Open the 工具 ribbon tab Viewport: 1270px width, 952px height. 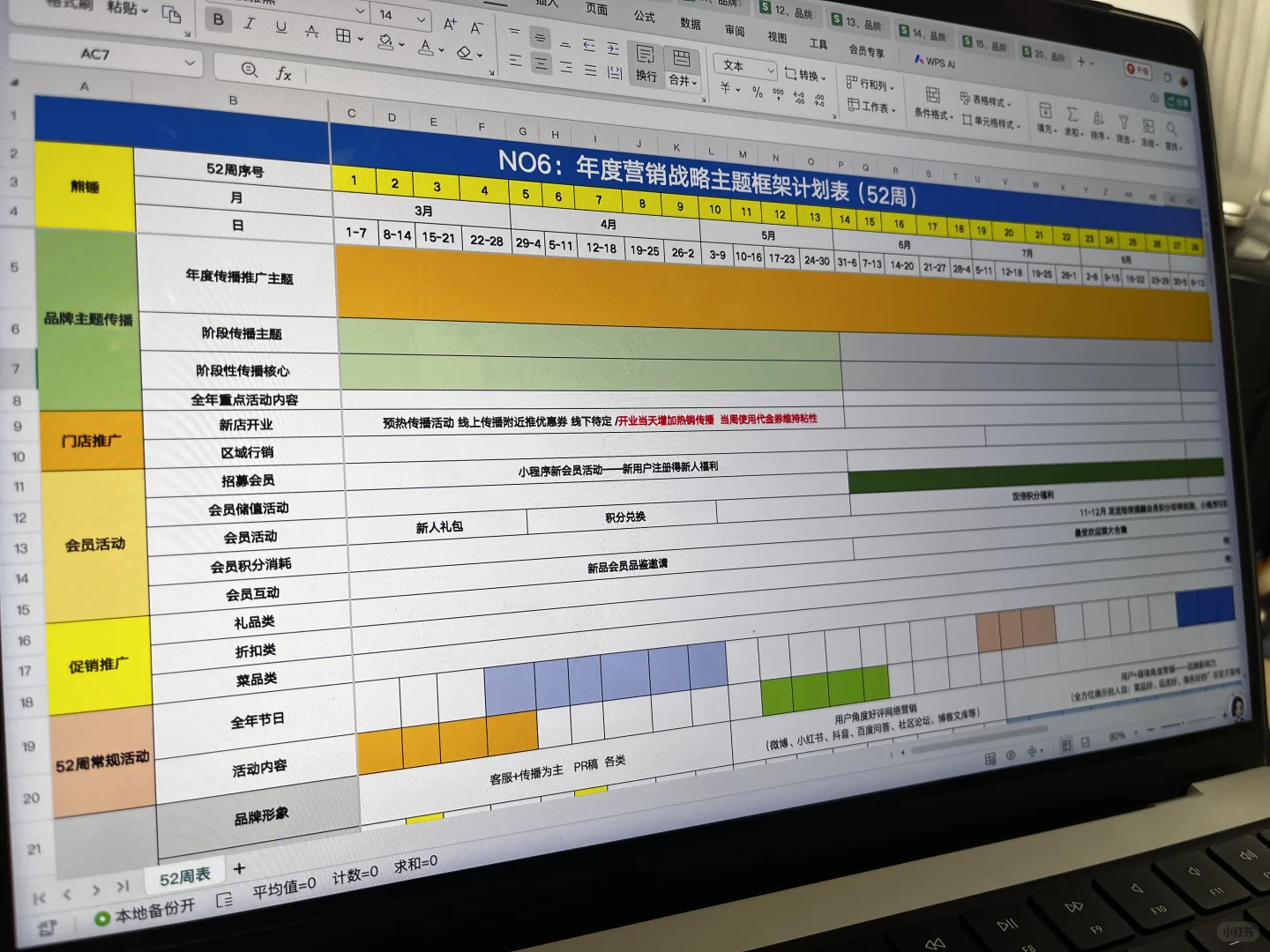click(x=818, y=44)
